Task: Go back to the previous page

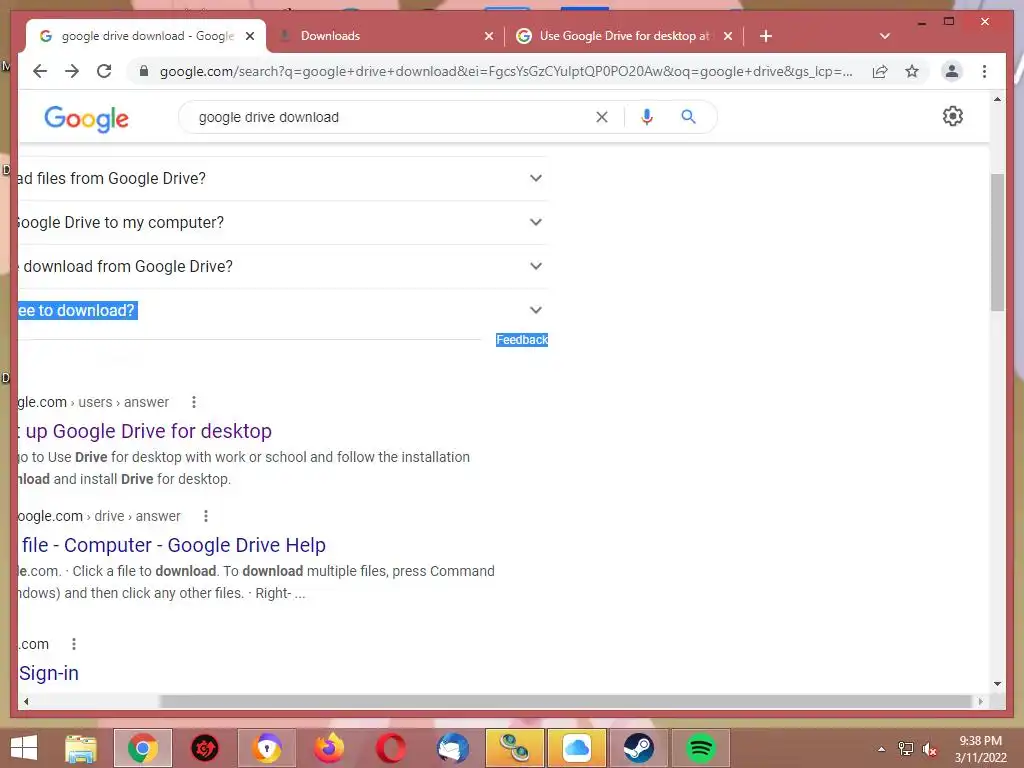Action: (x=40, y=71)
